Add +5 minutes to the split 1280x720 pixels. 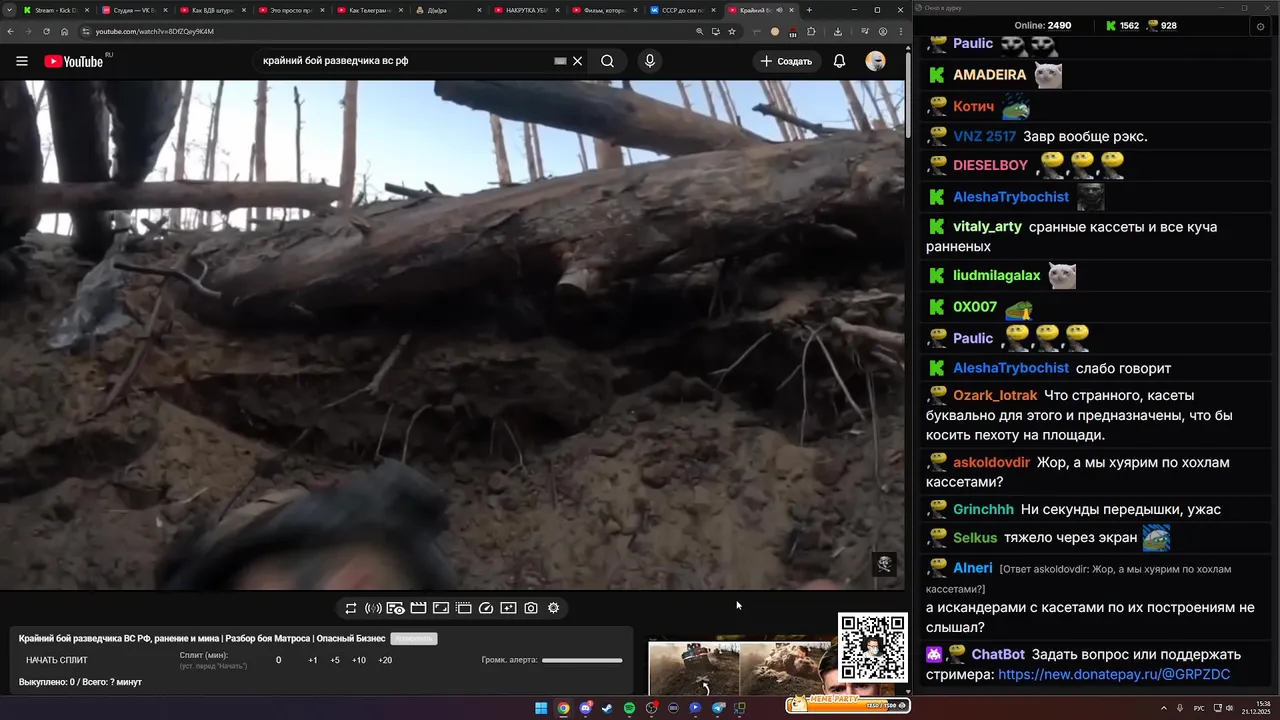click(x=335, y=660)
